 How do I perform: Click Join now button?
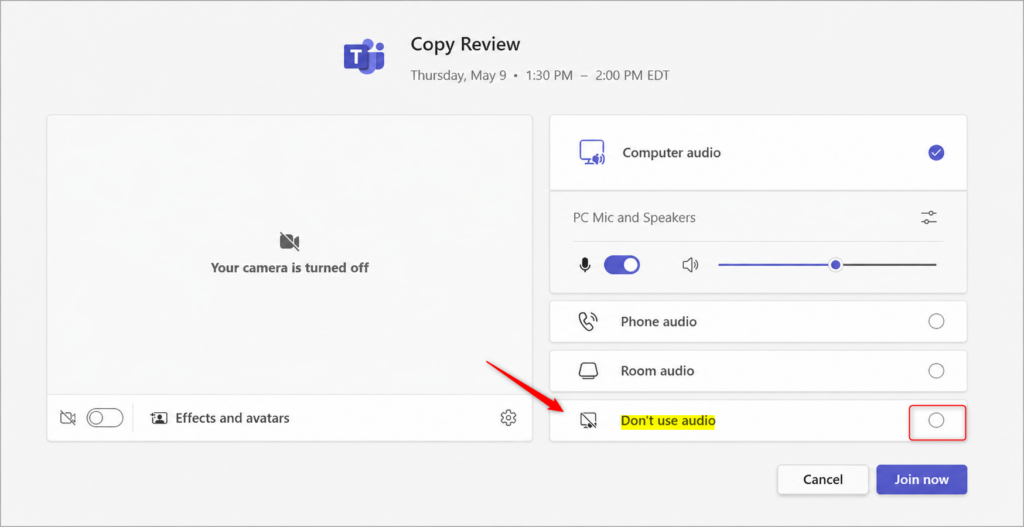[921, 480]
